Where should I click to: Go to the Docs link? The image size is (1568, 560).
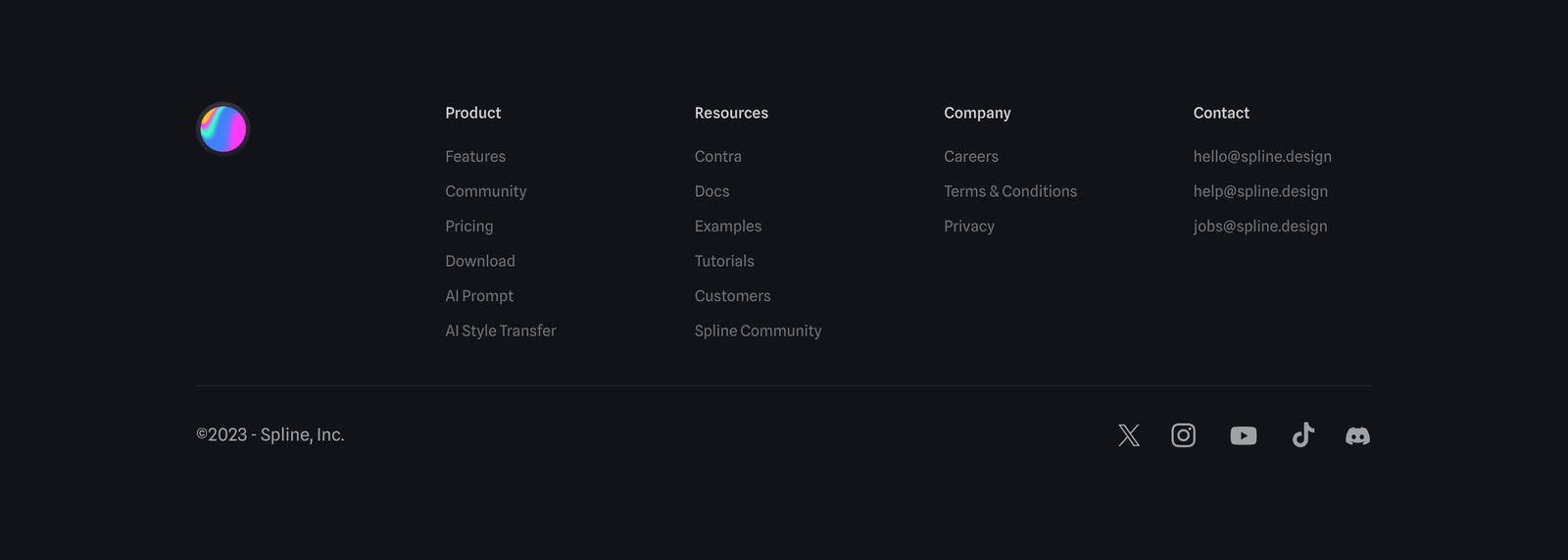(x=712, y=191)
